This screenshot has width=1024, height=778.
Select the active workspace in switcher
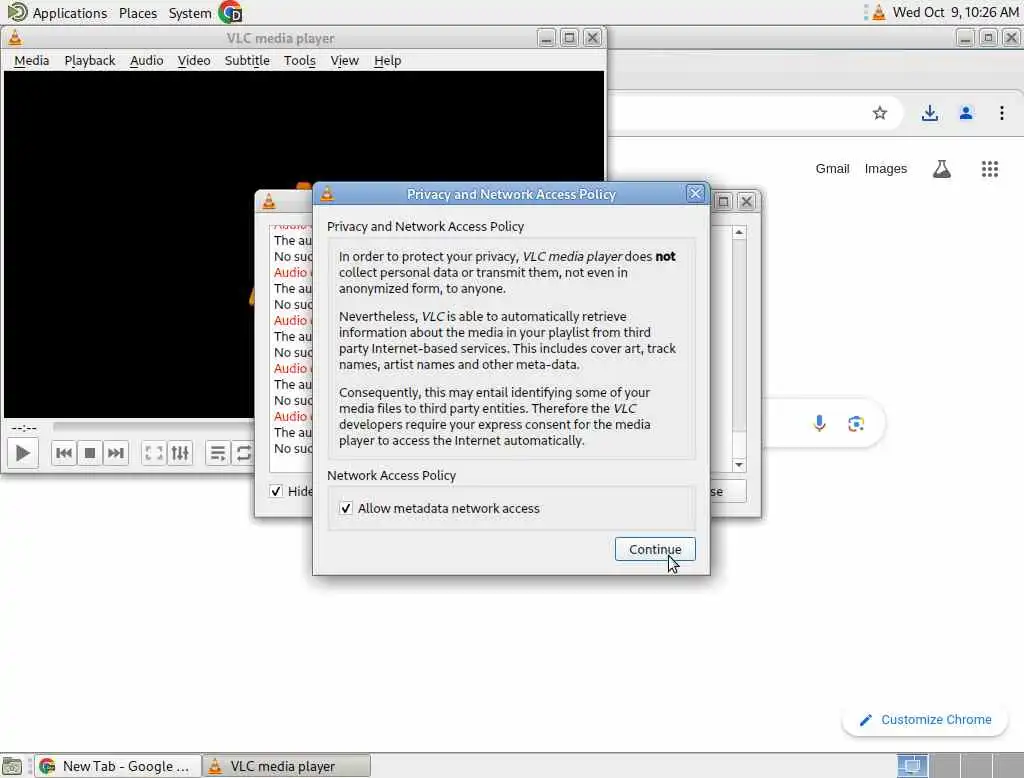point(912,766)
